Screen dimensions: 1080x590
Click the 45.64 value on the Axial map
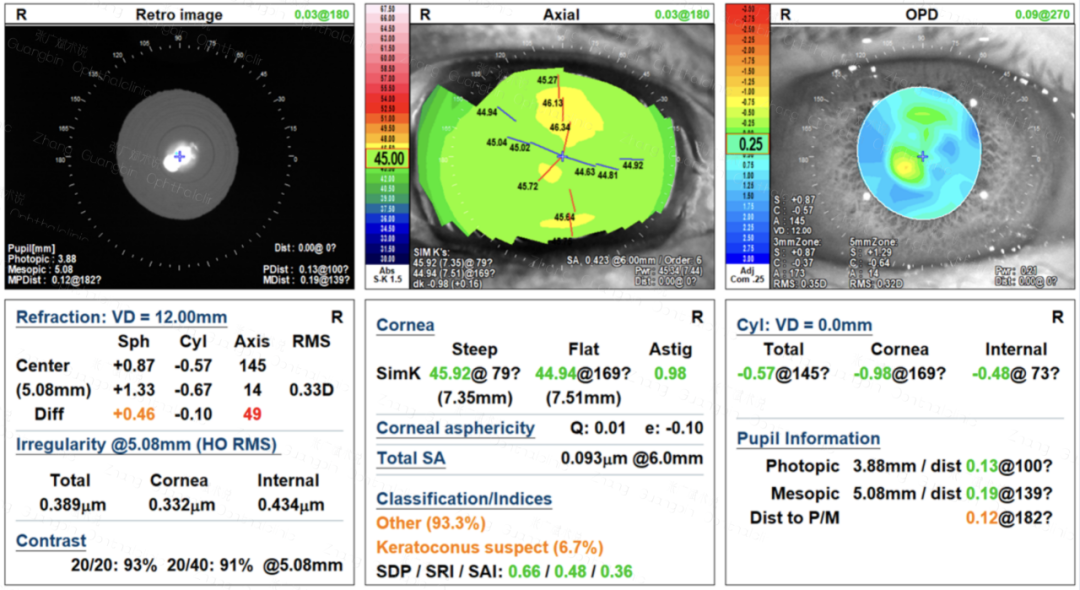(x=564, y=217)
